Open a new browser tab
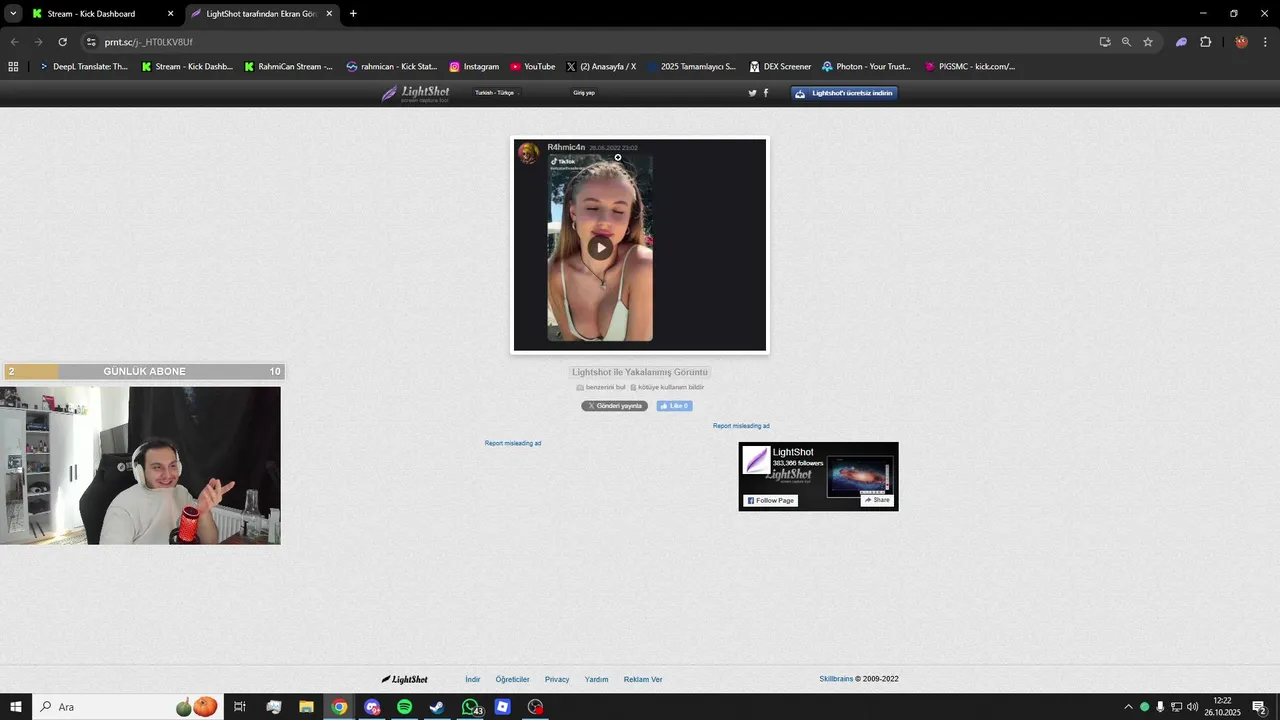Image resolution: width=1280 pixels, height=720 pixels. point(353,14)
